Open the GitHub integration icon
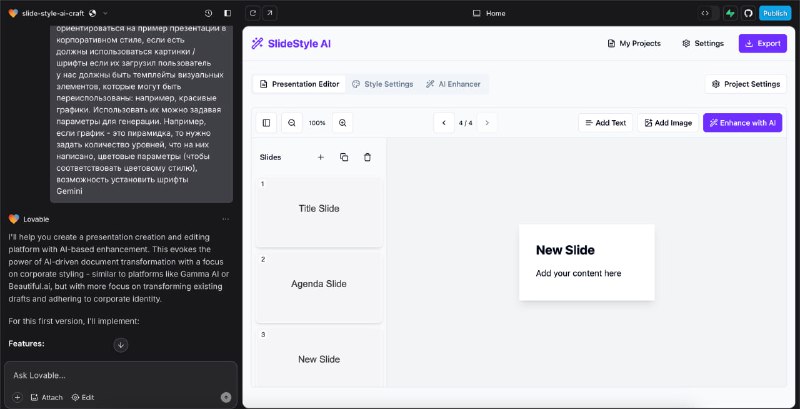This screenshot has height=409, width=800. [x=748, y=13]
